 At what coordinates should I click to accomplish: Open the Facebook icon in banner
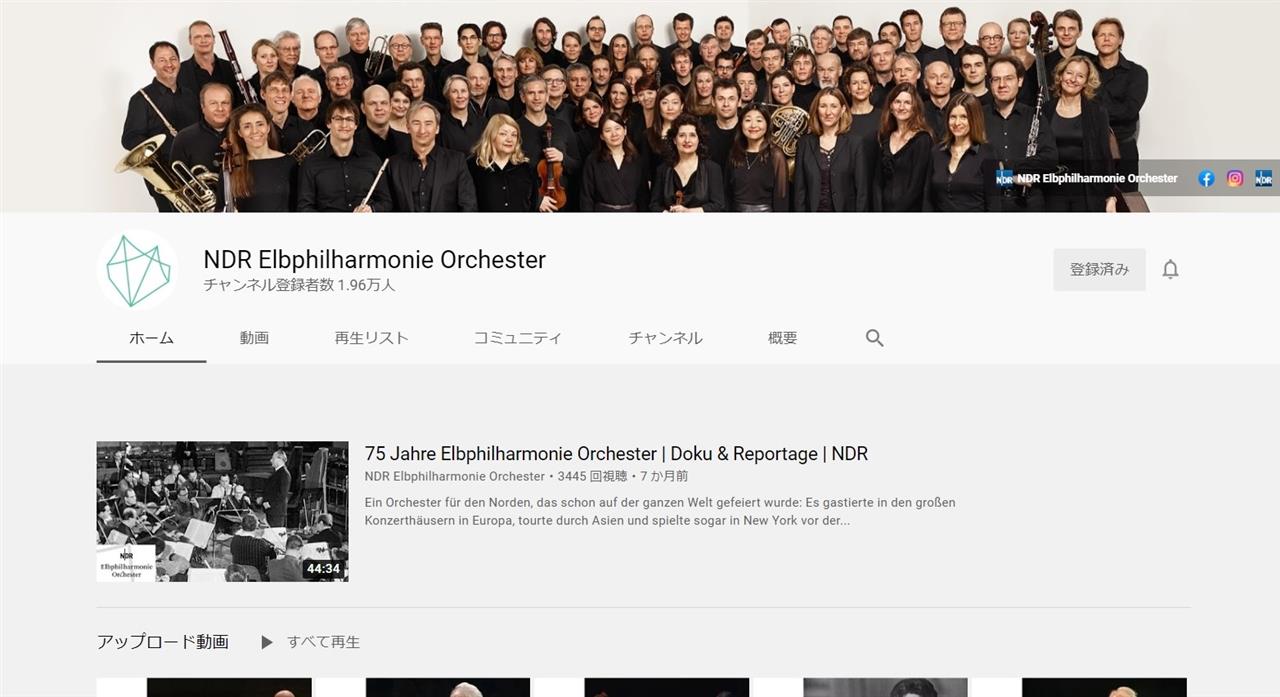1206,179
